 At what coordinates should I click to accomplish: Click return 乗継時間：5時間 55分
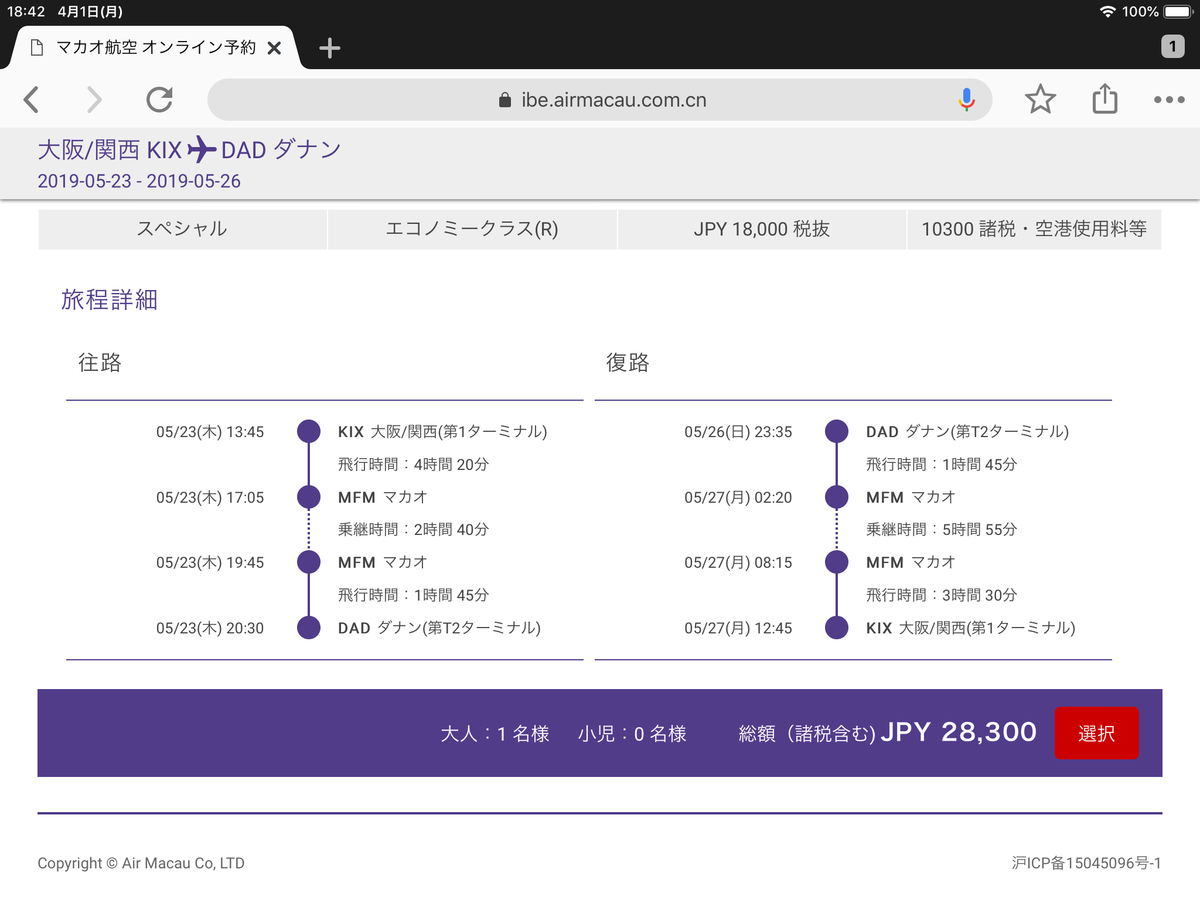941,530
